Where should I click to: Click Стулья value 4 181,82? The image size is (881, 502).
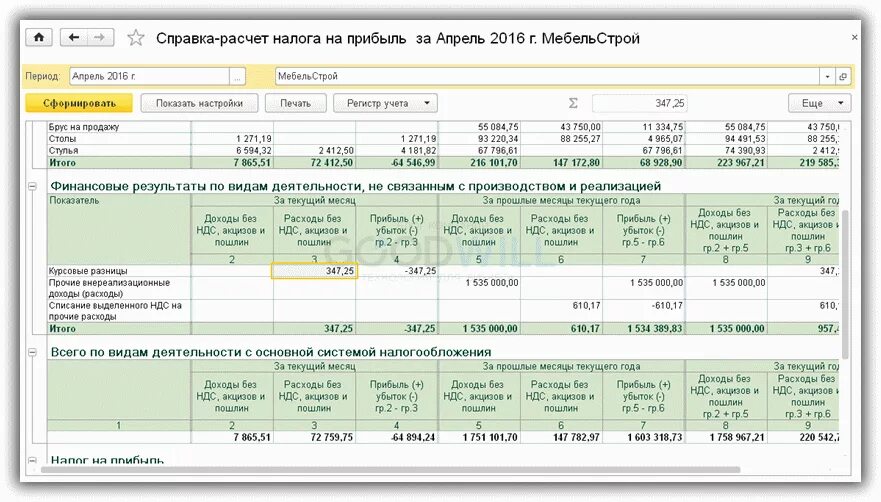tap(418, 151)
